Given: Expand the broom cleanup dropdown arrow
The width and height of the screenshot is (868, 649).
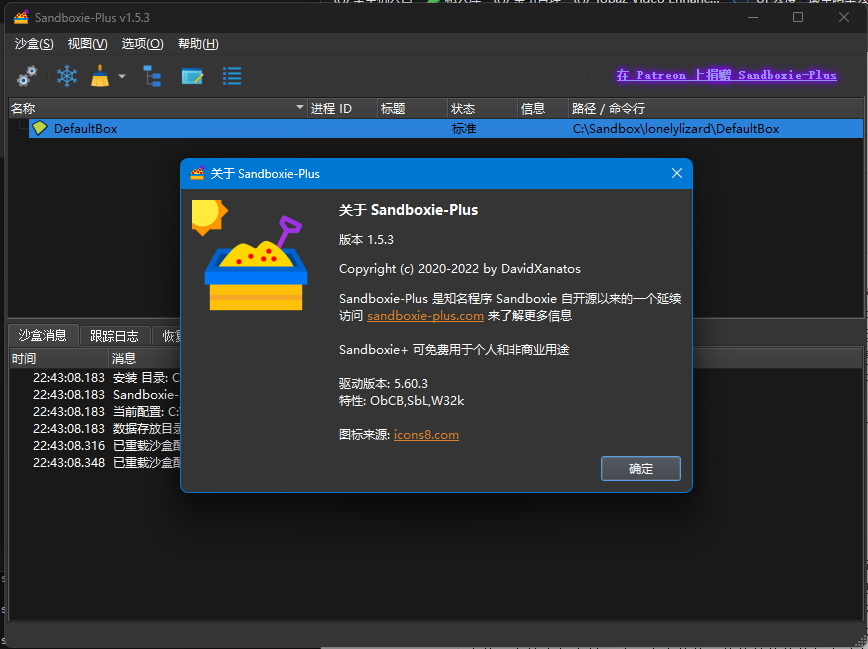Looking at the screenshot, I should [x=122, y=76].
